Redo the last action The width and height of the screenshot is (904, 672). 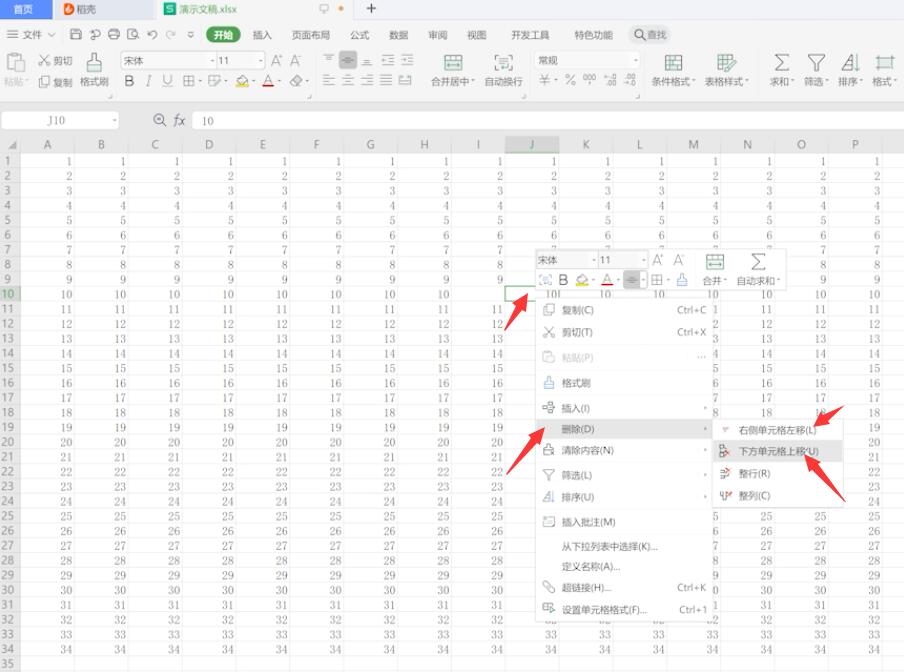pyautogui.click(x=171, y=35)
